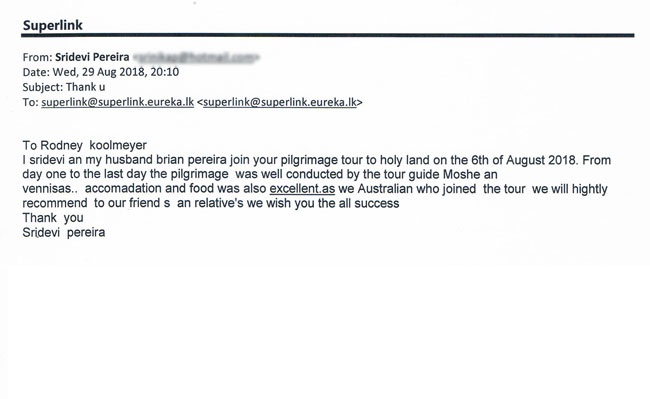Click the blurred sender email address
The image size is (650, 399).
tap(196, 57)
